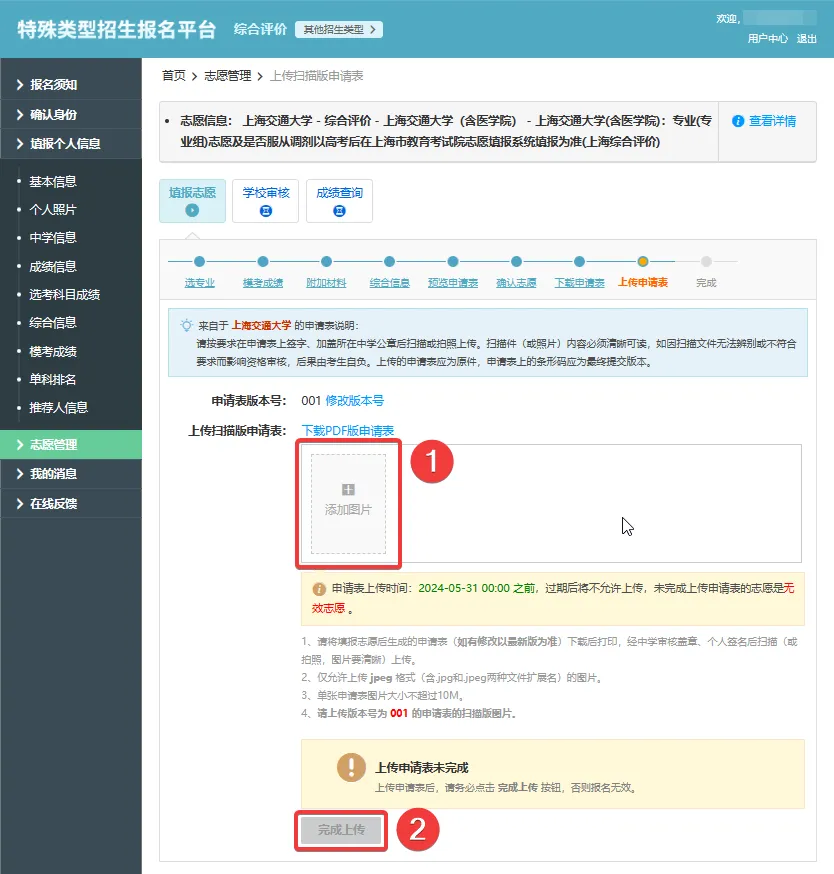The height and width of the screenshot is (874, 834).
Task: Click the 修改版本号 link
Action: (354, 401)
